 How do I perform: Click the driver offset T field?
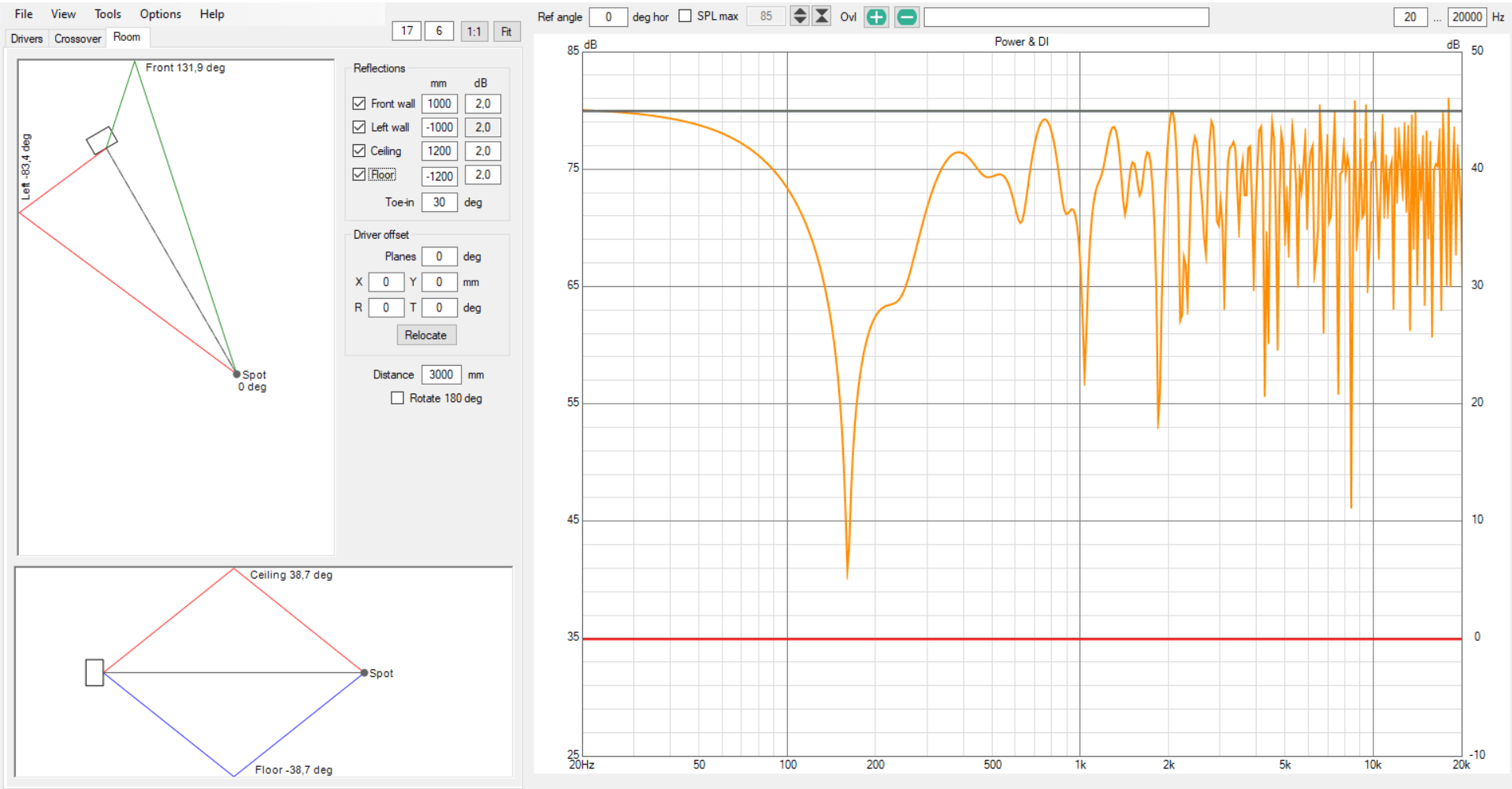440,307
